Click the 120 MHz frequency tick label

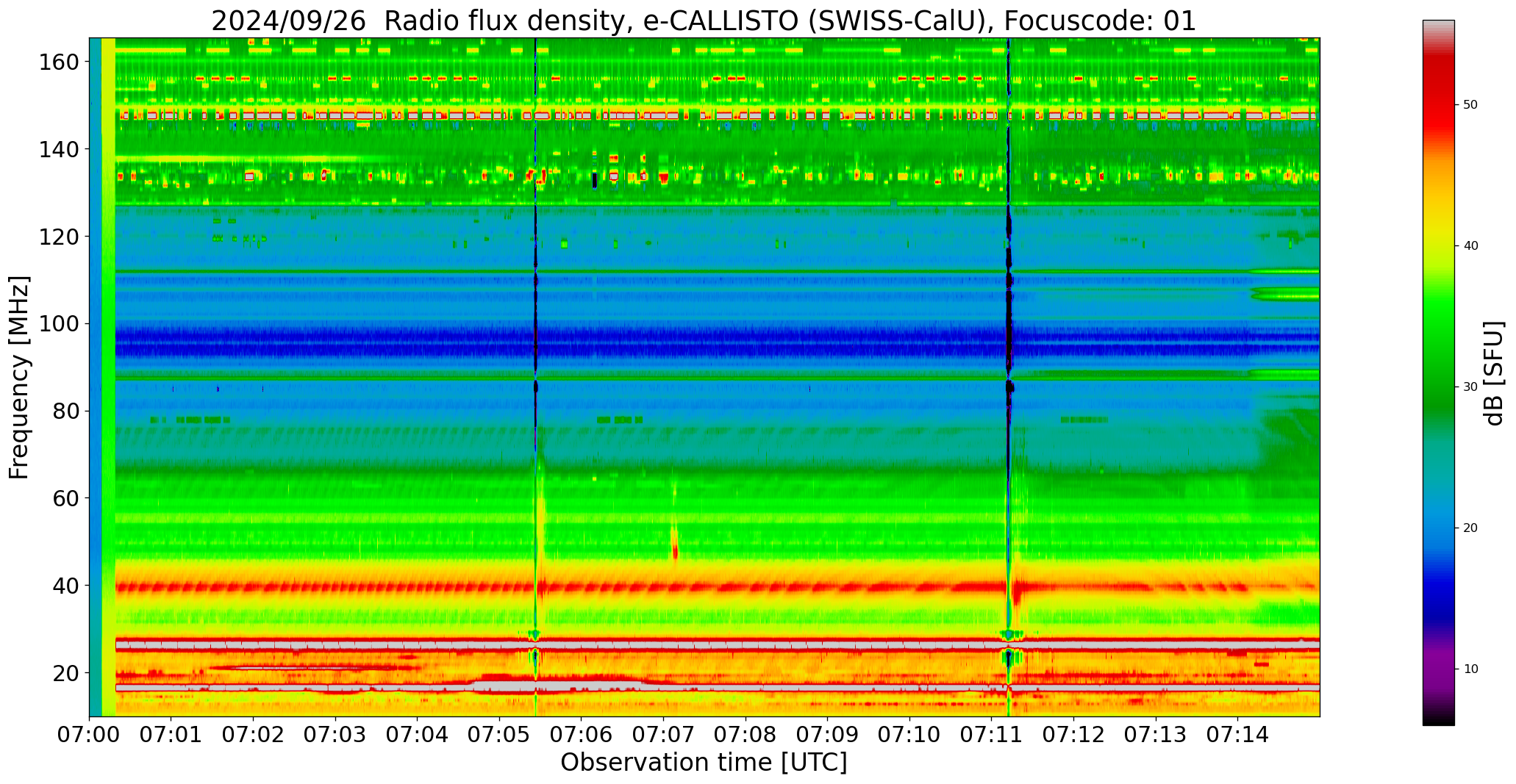pyautogui.click(x=60, y=237)
